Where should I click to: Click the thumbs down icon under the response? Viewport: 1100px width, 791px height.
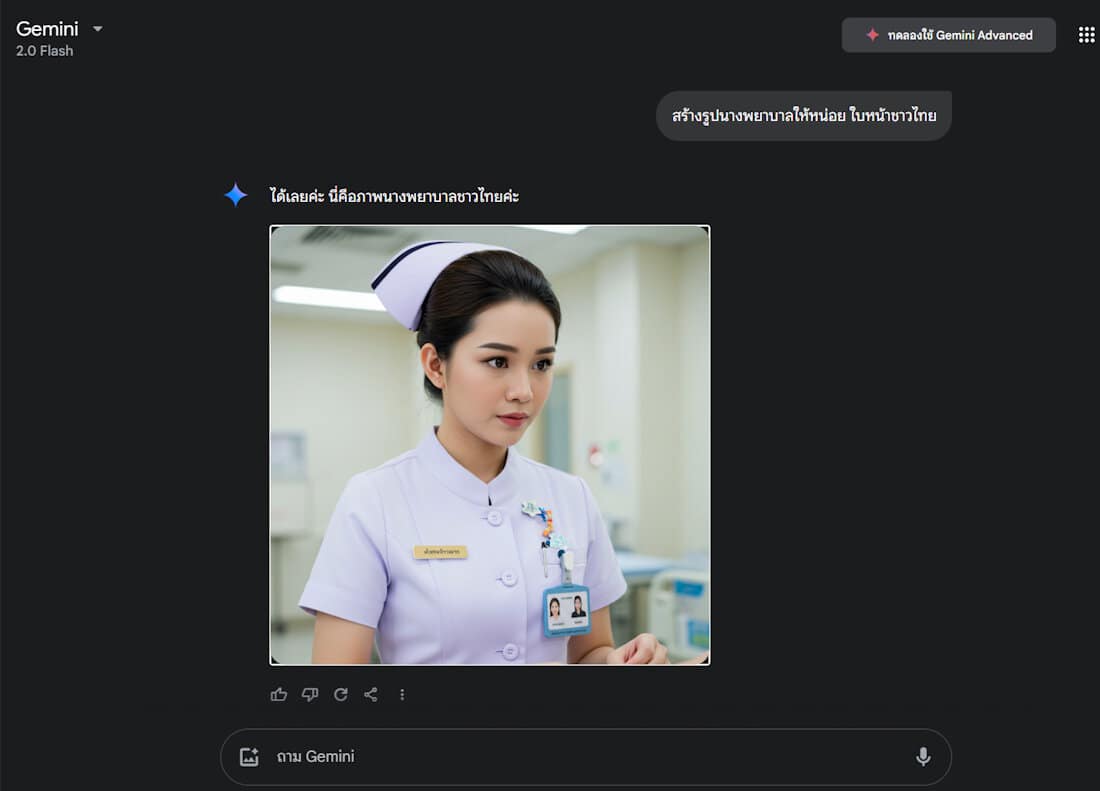(310, 694)
